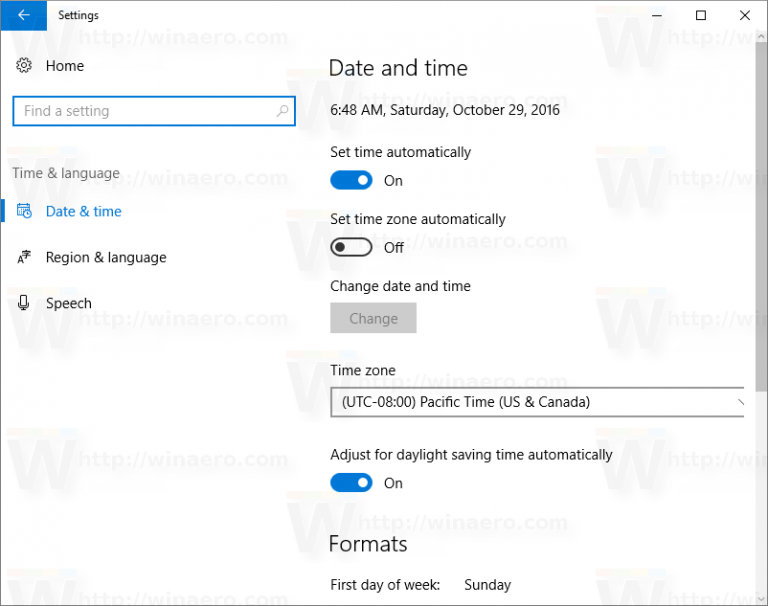Image resolution: width=768 pixels, height=606 pixels.
Task: Click the Date and time heading
Action: click(x=398, y=68)
